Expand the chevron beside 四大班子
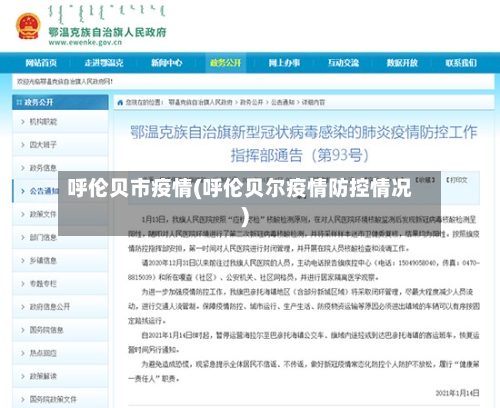This screenshot has height=408, width=500. [23, 145]
